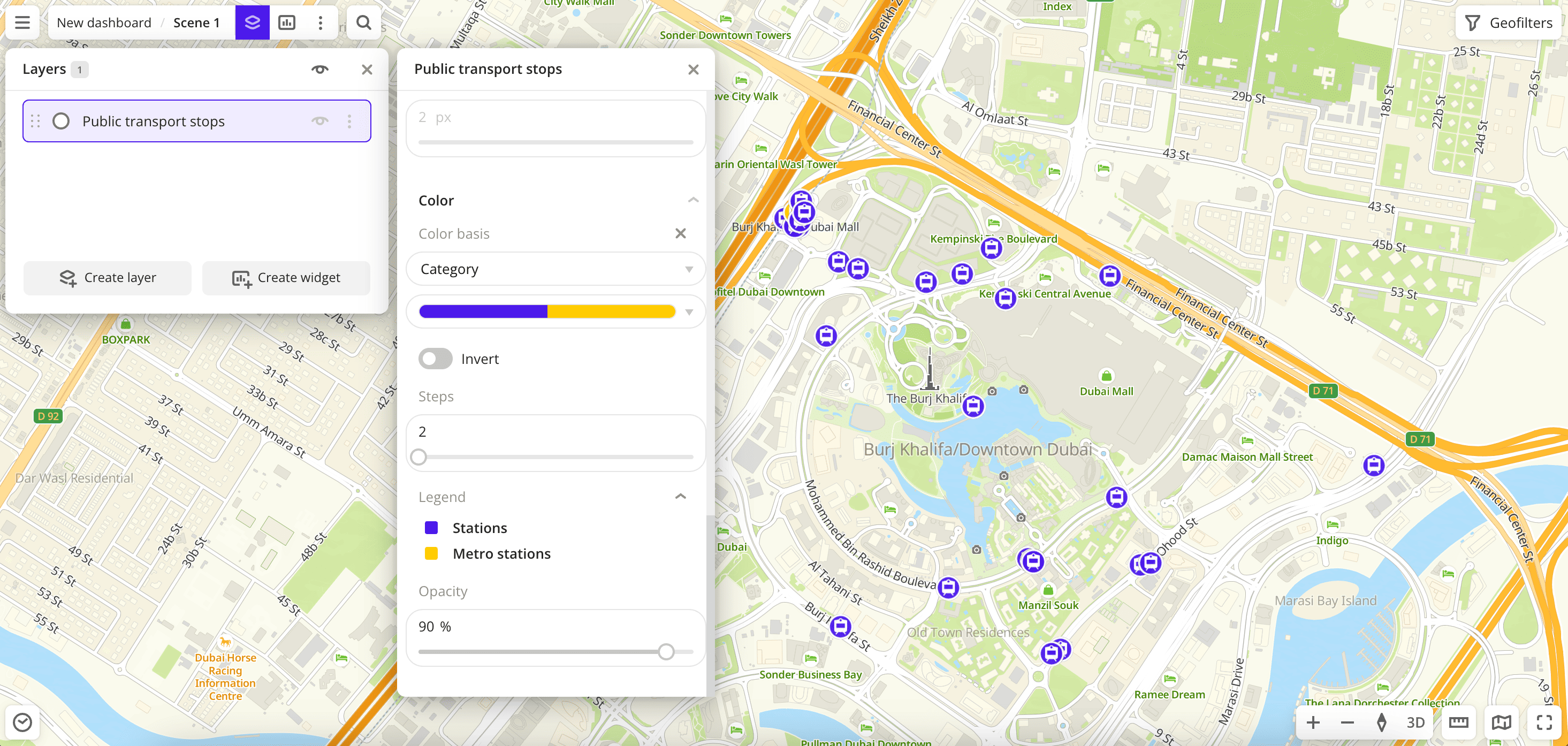1568x746 pixels.
Task: Open the ruler measurement tool
Action: (x=1458, y=722)
